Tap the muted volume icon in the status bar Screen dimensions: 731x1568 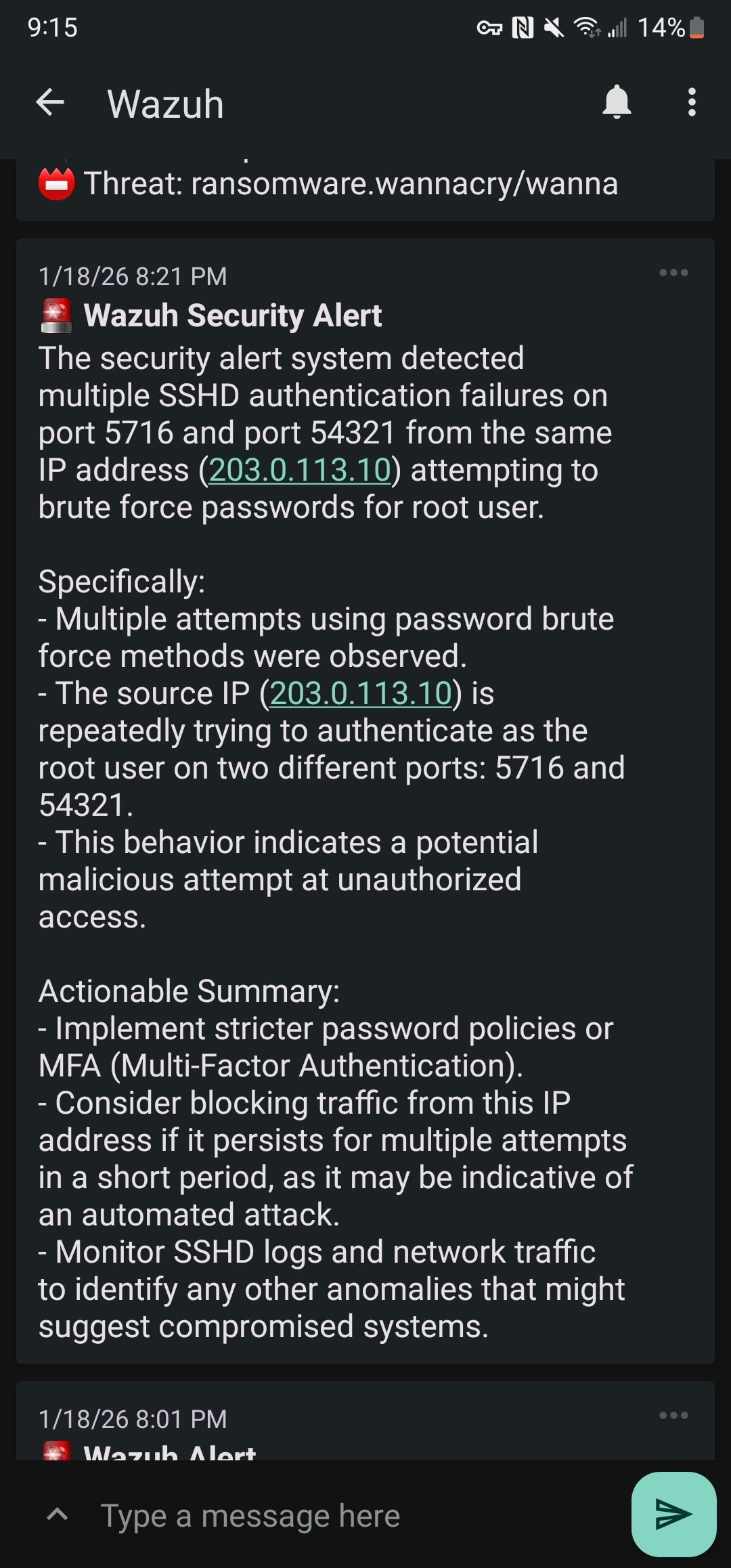554,28
